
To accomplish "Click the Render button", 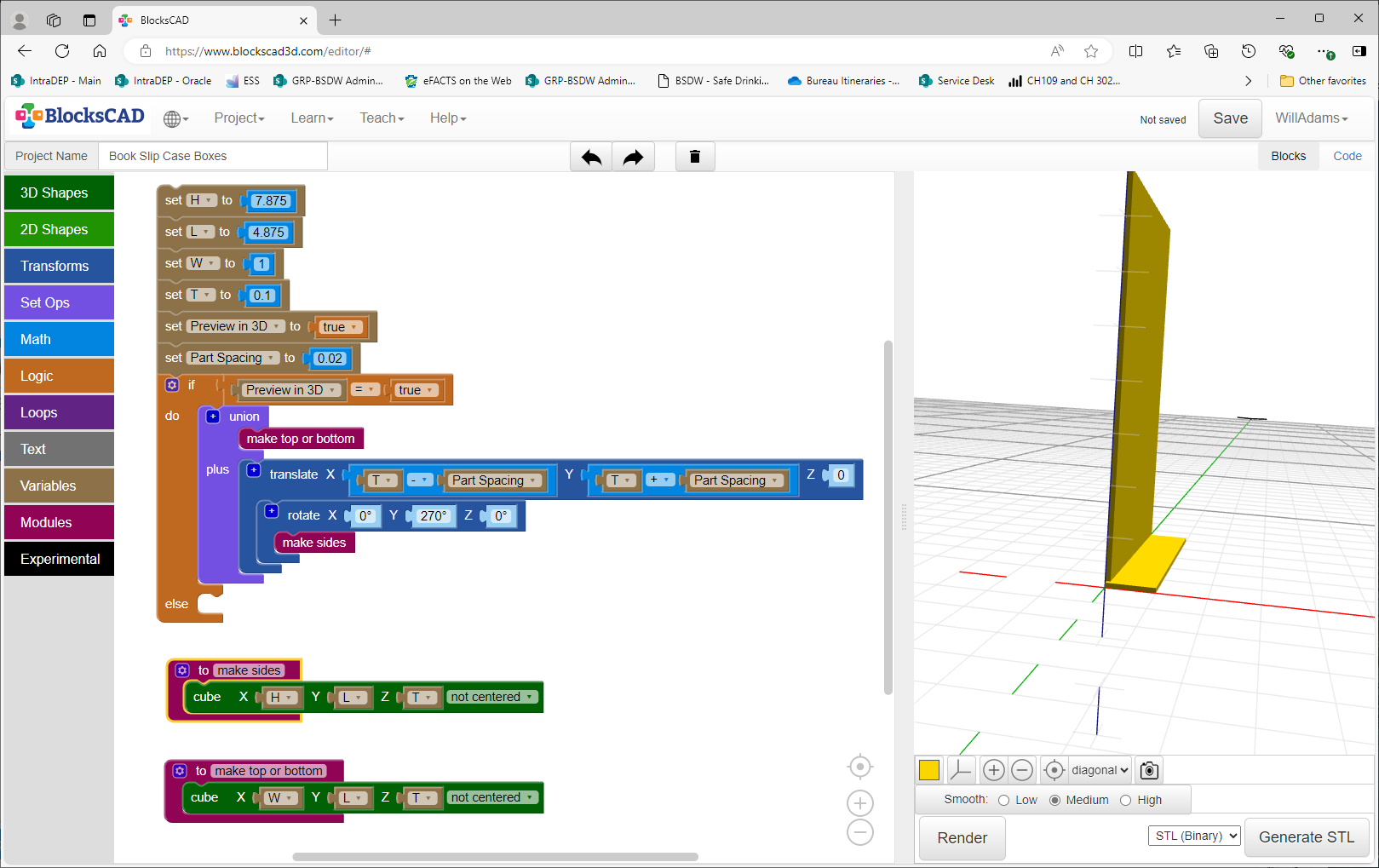I will [x=962, y=838].
